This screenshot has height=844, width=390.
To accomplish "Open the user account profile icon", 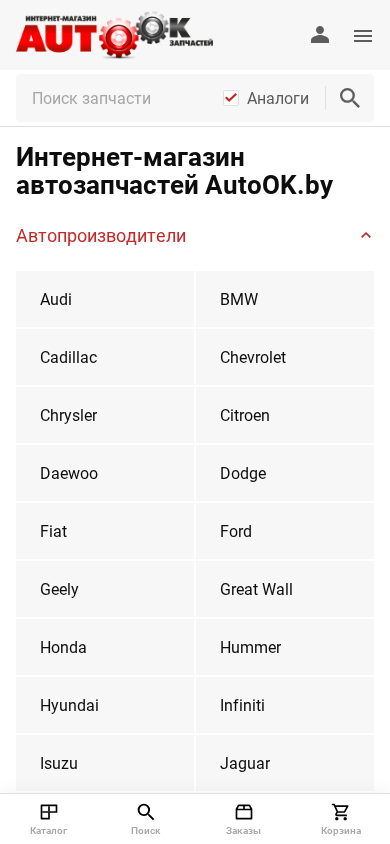I will [320, 35].
